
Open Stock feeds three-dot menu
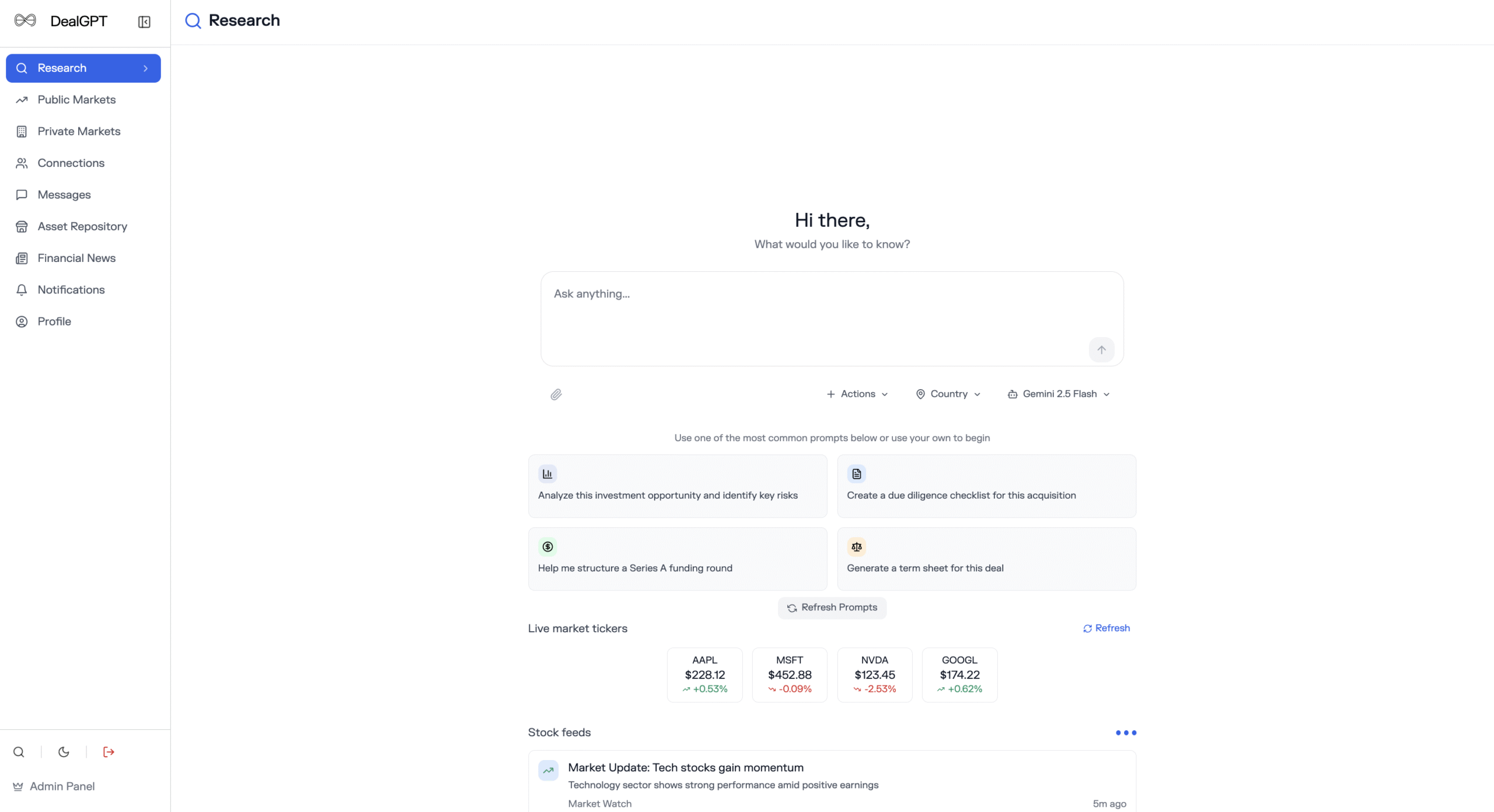tap(1125, 733)
